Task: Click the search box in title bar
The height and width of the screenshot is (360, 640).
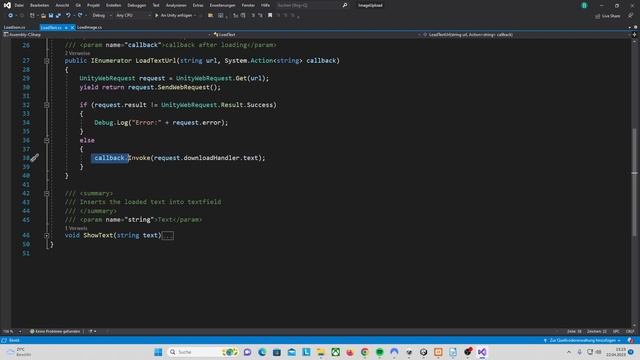Action: coord(312,5)
